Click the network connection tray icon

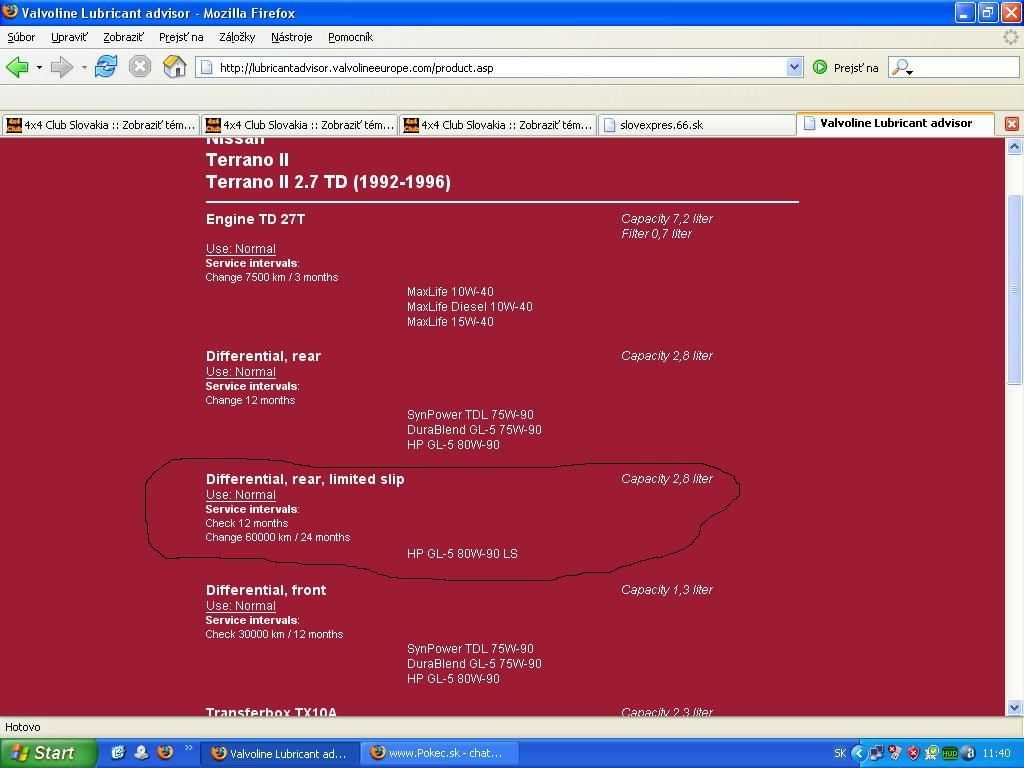click(876, 753)
